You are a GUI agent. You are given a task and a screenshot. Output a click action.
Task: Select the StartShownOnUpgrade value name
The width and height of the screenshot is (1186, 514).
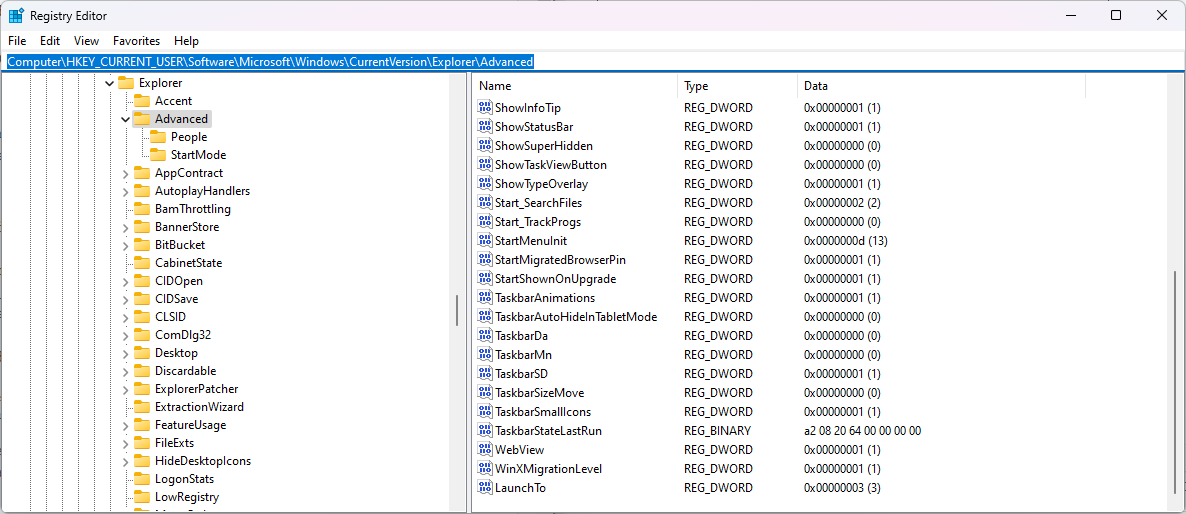pos(555,279)
